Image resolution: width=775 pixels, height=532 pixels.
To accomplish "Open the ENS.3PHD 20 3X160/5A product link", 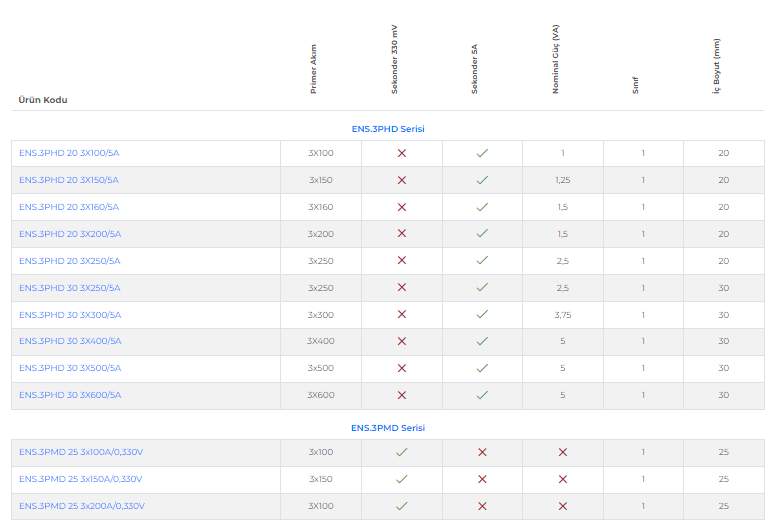I will click(69, 207).
